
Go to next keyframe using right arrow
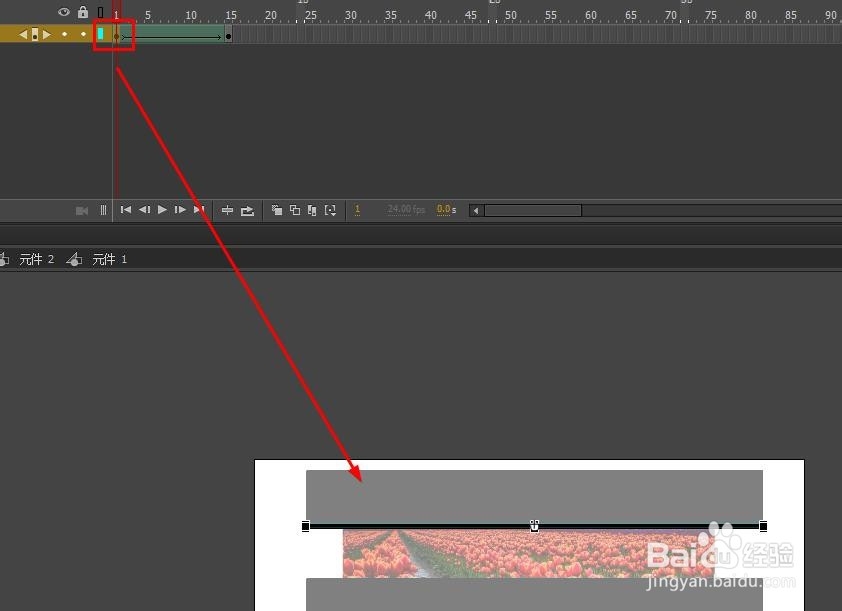[47, 34]
